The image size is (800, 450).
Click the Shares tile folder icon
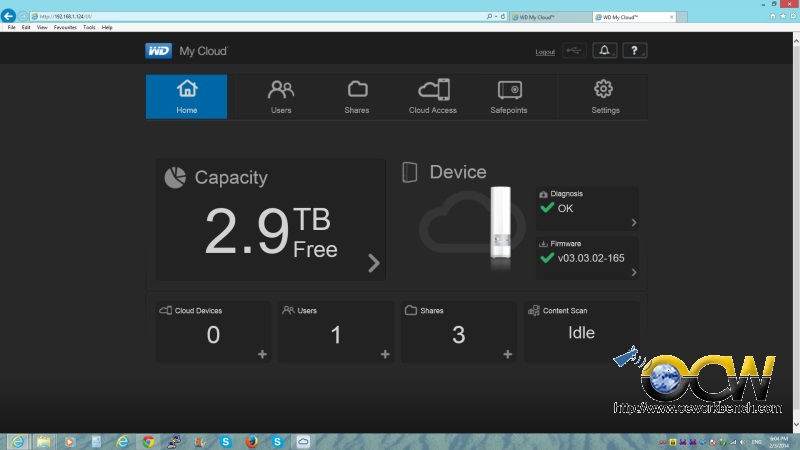411,310
